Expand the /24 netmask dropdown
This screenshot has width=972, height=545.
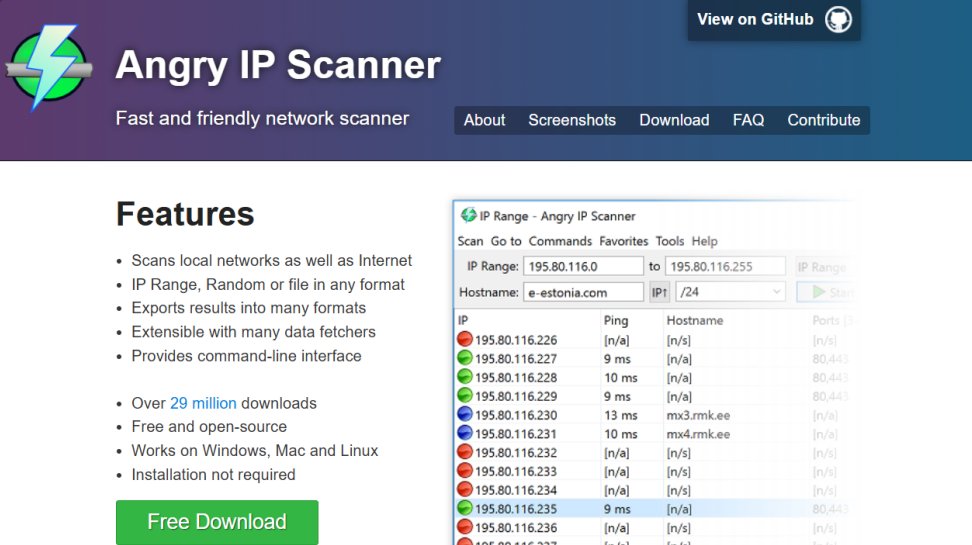730,292
